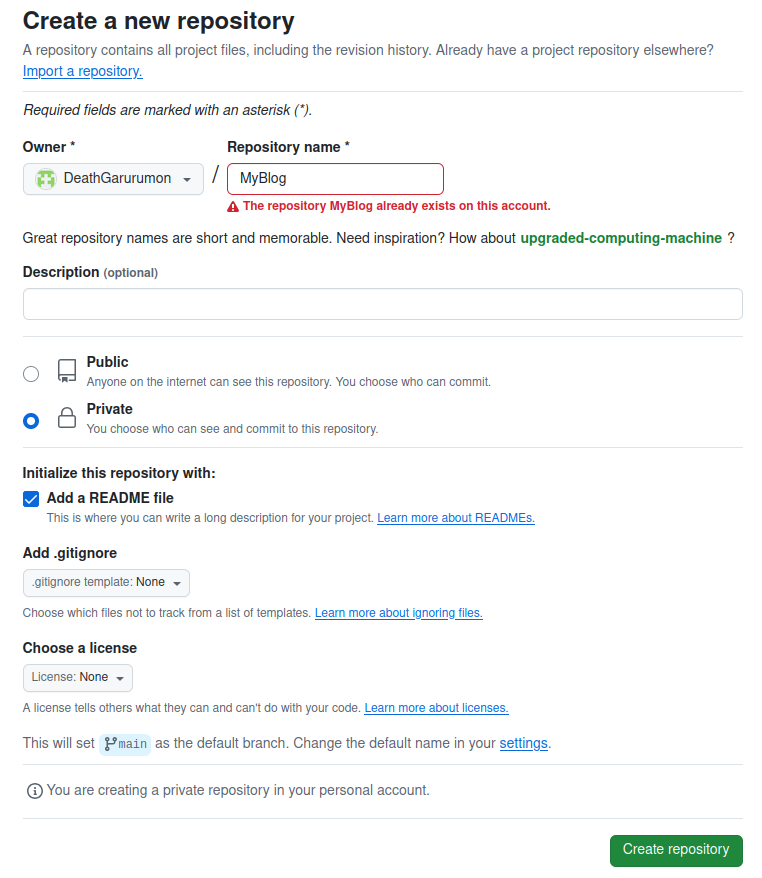Click the Create repository button
762x878 pixels.
point(676,851)
